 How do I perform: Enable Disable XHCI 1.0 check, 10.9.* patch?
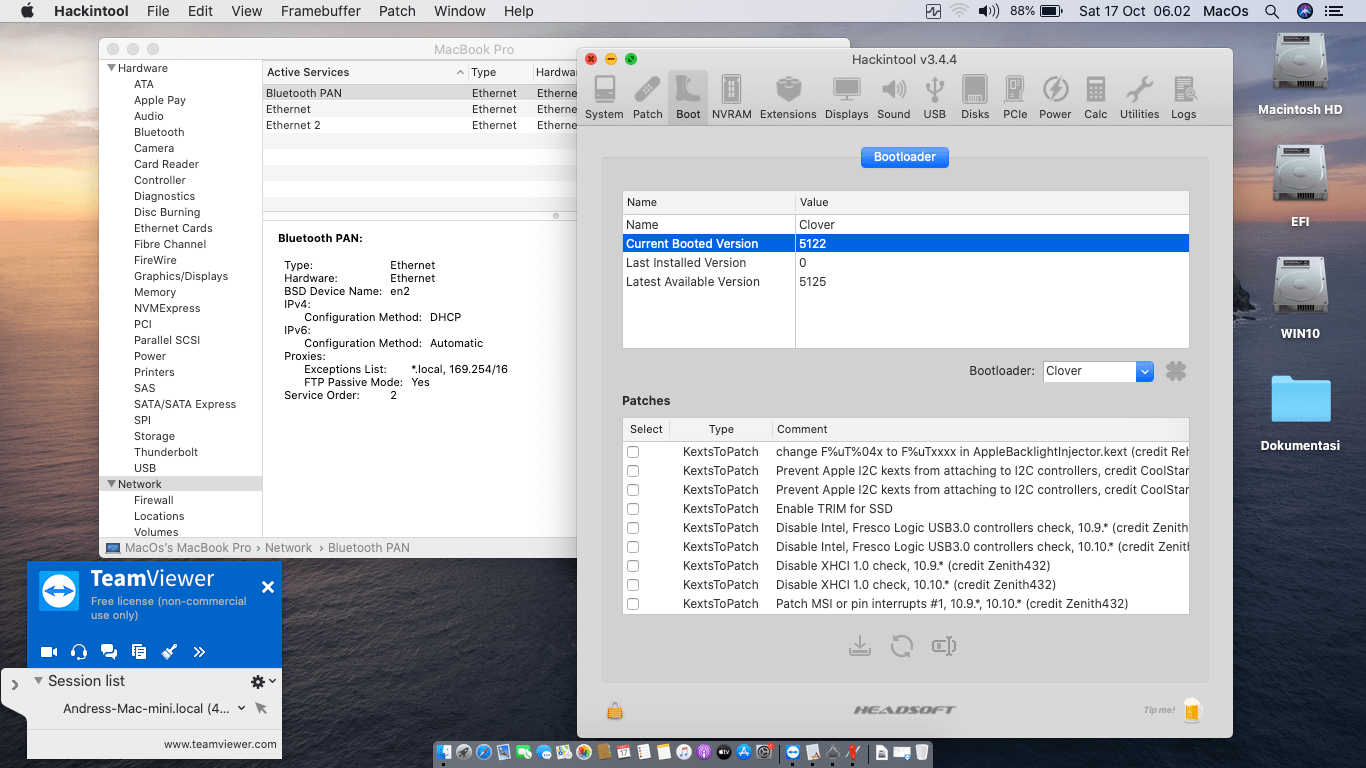[633, 566]
